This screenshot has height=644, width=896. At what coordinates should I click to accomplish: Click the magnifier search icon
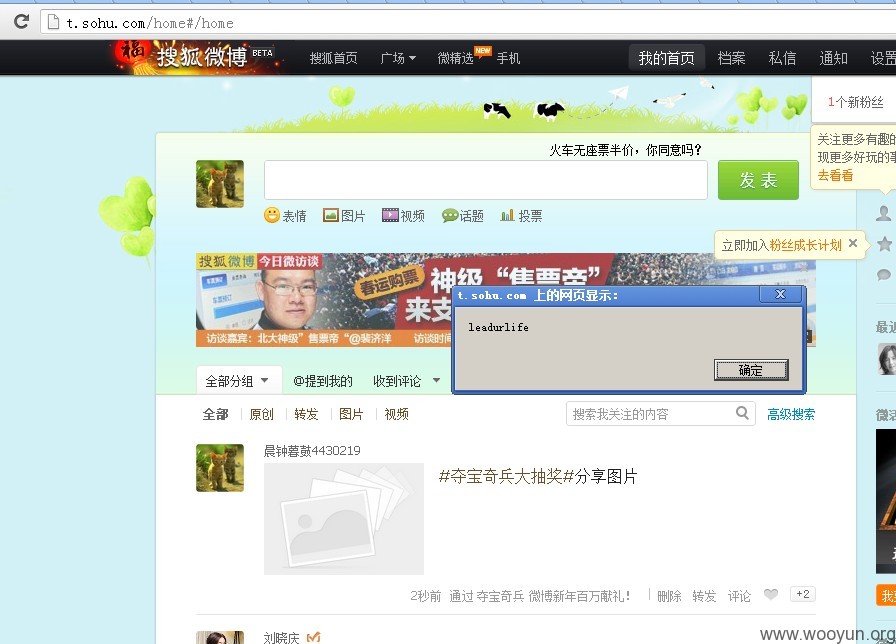(742, 413)
